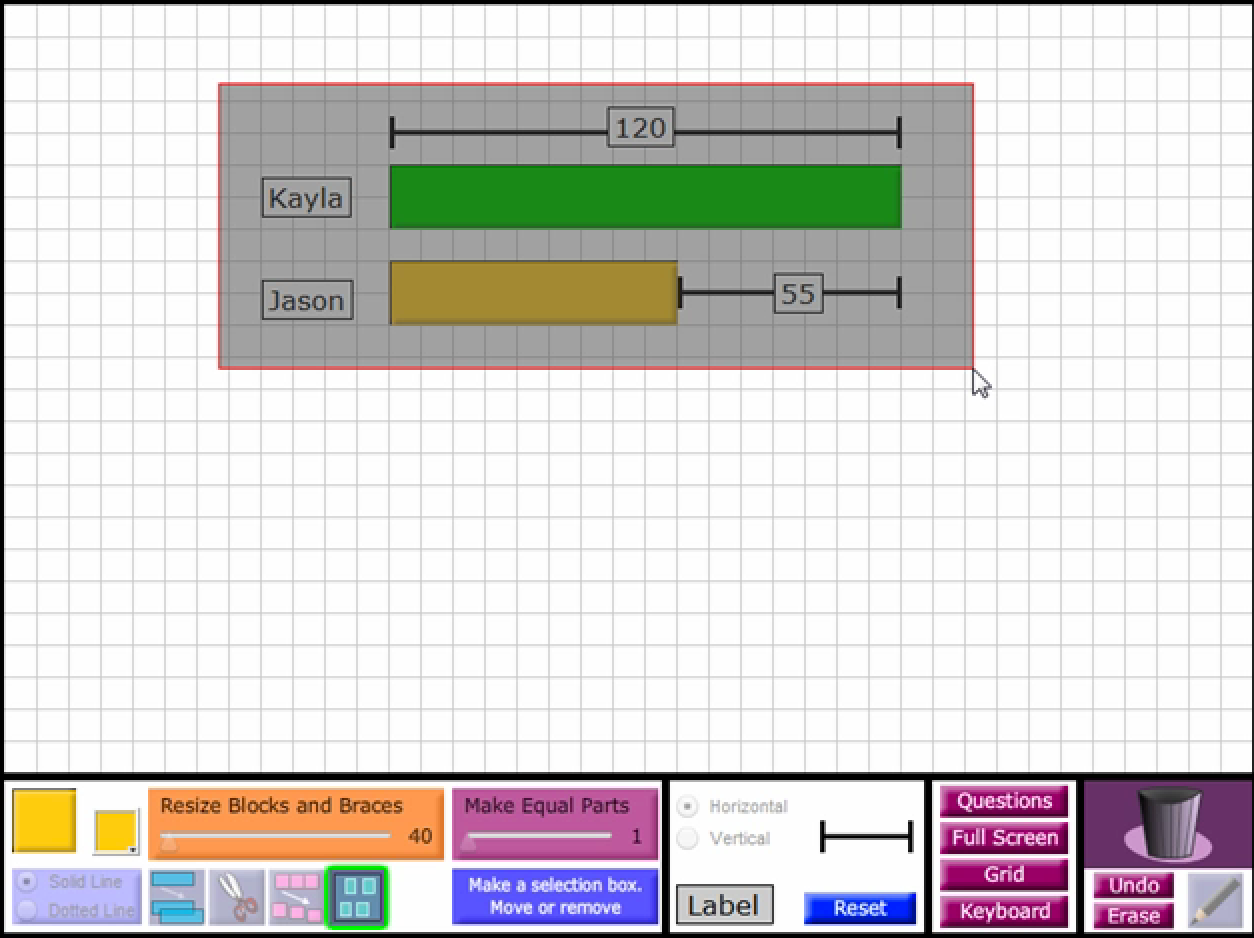Select the Kayla label box
This screenshot has height=938, width=1254.
tap(307, 198)
